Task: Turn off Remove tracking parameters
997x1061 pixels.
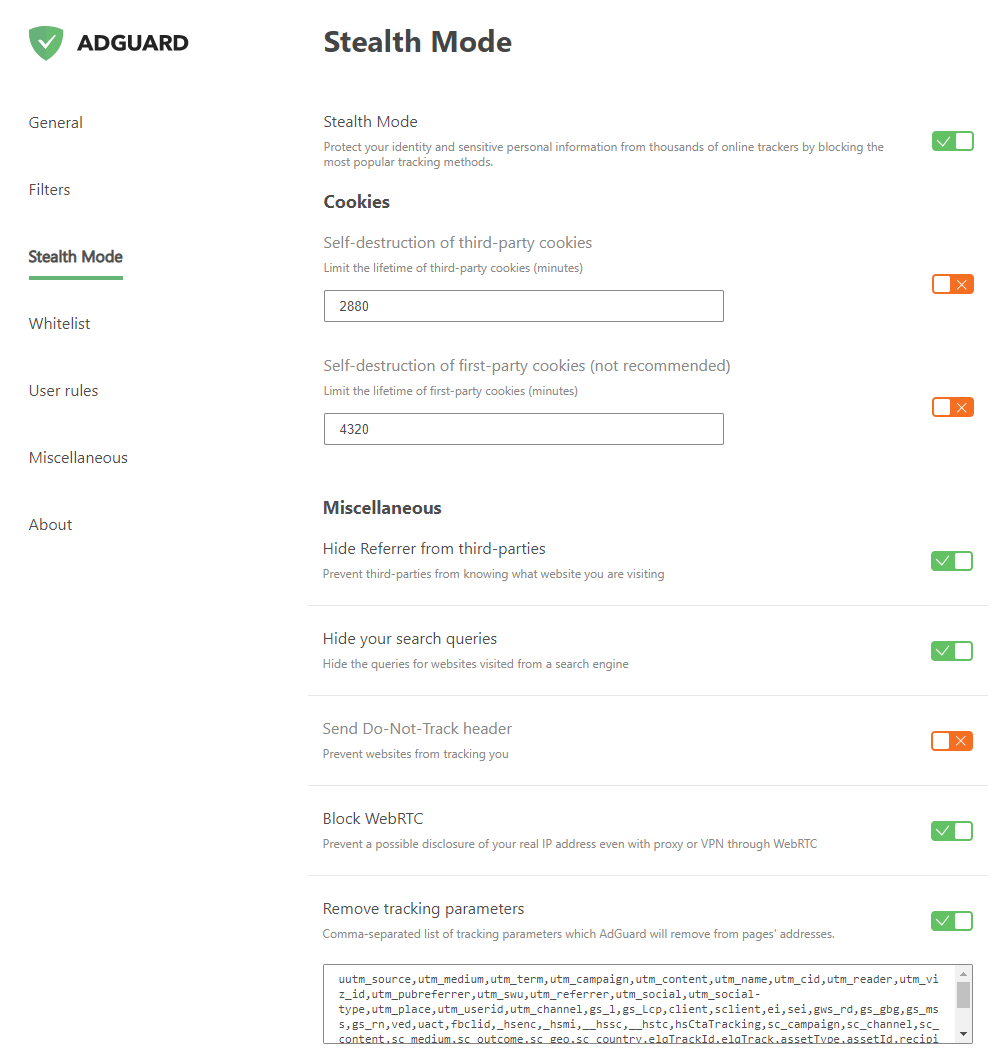Action: [x=952, y=921]
